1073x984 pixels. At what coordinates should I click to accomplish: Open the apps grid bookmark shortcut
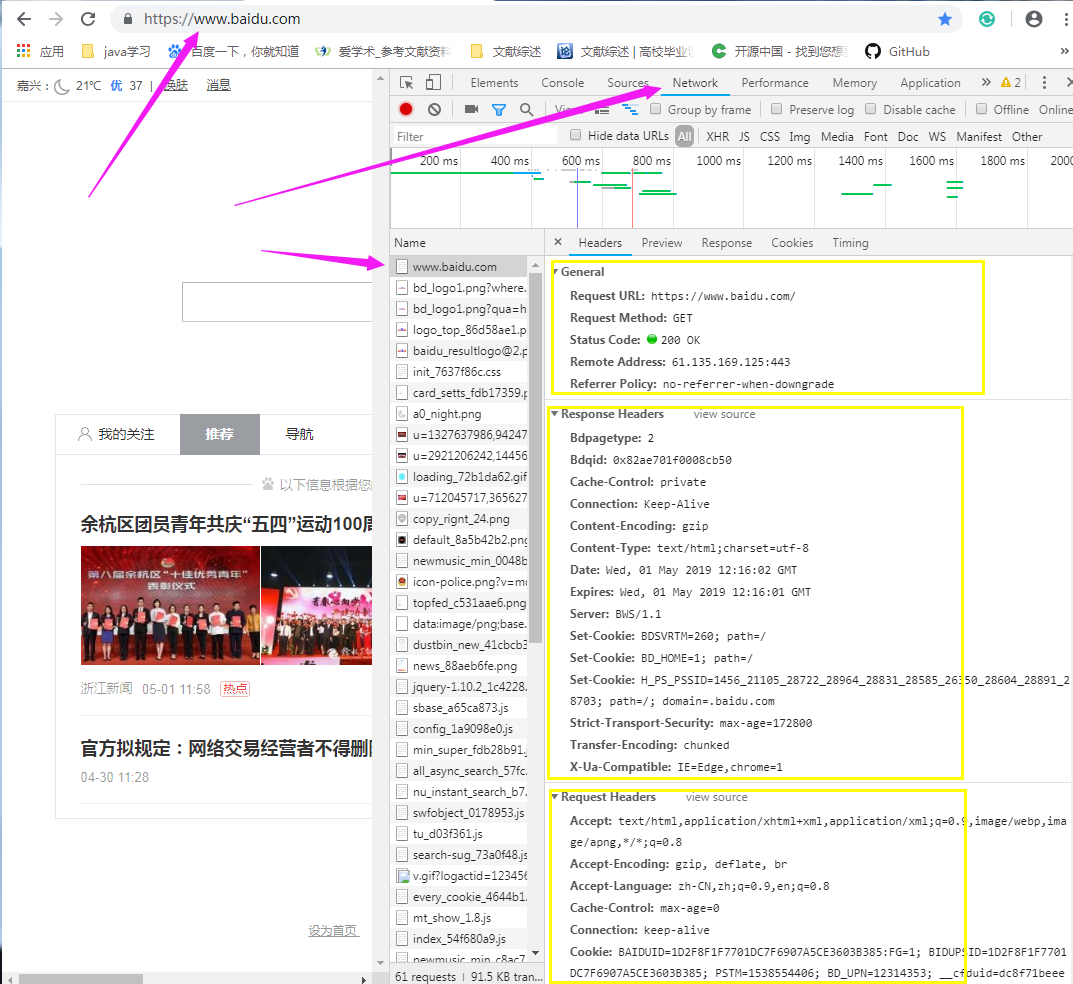pos(40,51)
